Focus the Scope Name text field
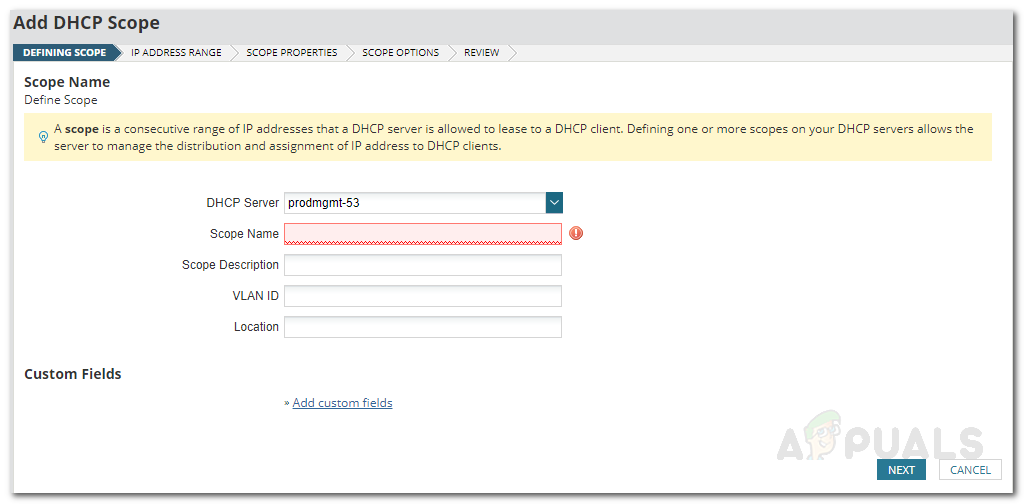Screen dimensions: 1024x504 422,234
